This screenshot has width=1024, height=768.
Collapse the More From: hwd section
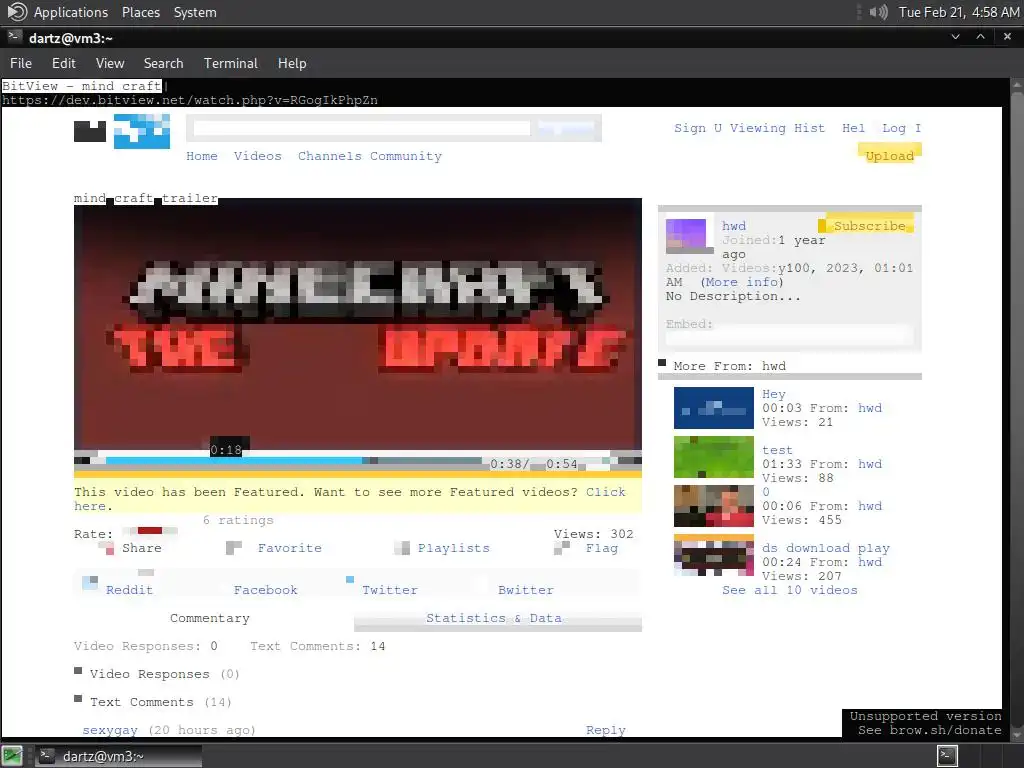662,362
